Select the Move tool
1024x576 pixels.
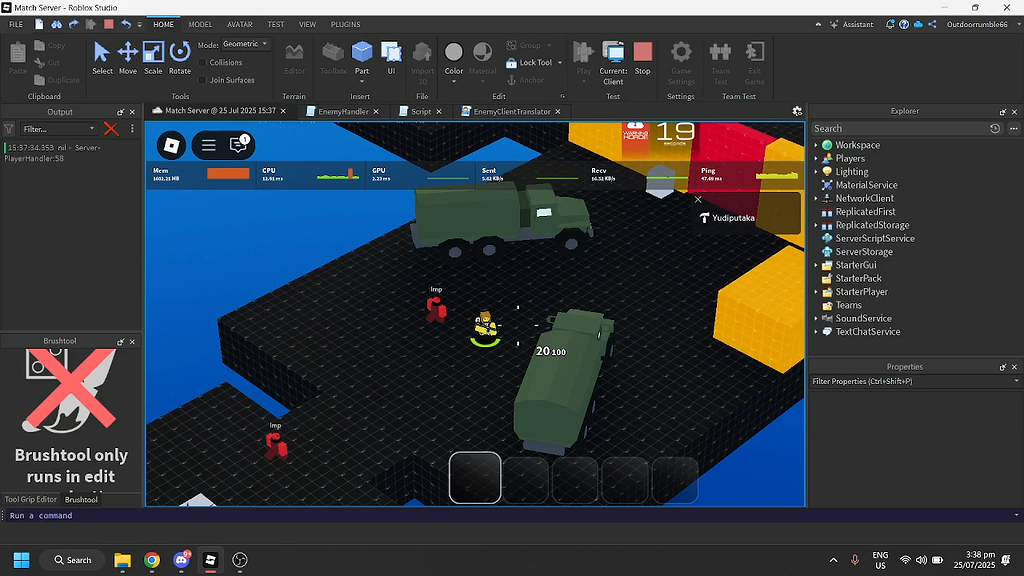point(128,57)
